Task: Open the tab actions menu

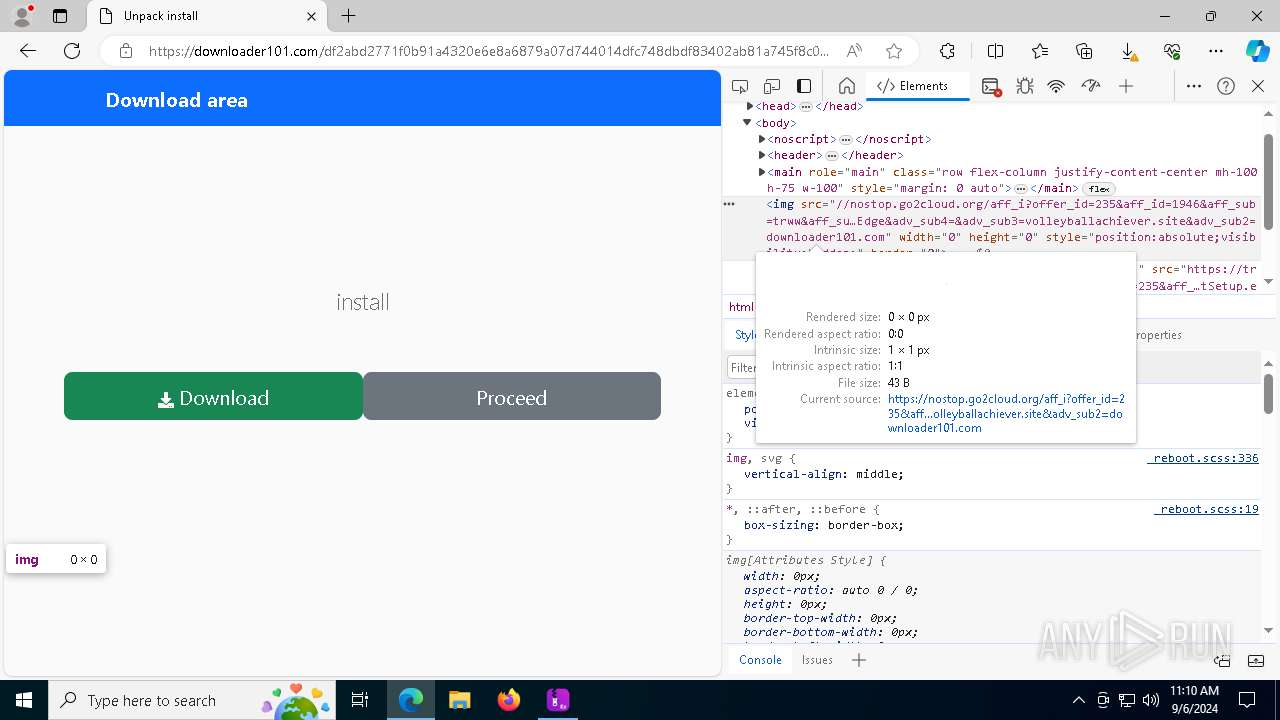Action: (x=59, y=16)
